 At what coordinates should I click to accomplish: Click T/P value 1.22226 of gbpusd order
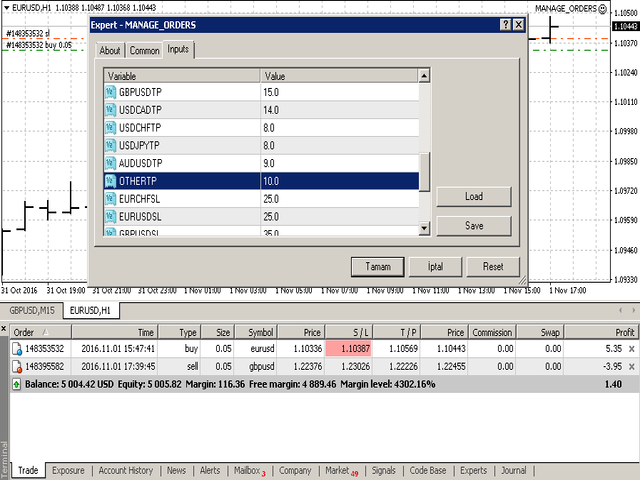403,367
